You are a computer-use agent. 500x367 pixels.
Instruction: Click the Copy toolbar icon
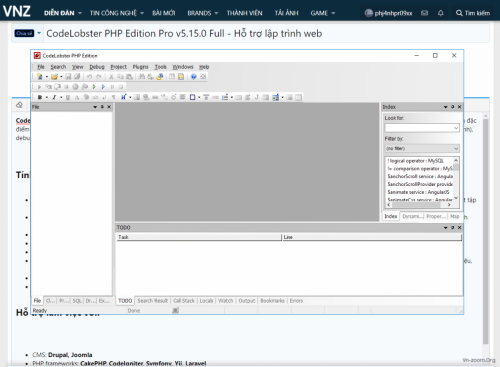coord(120,77)
